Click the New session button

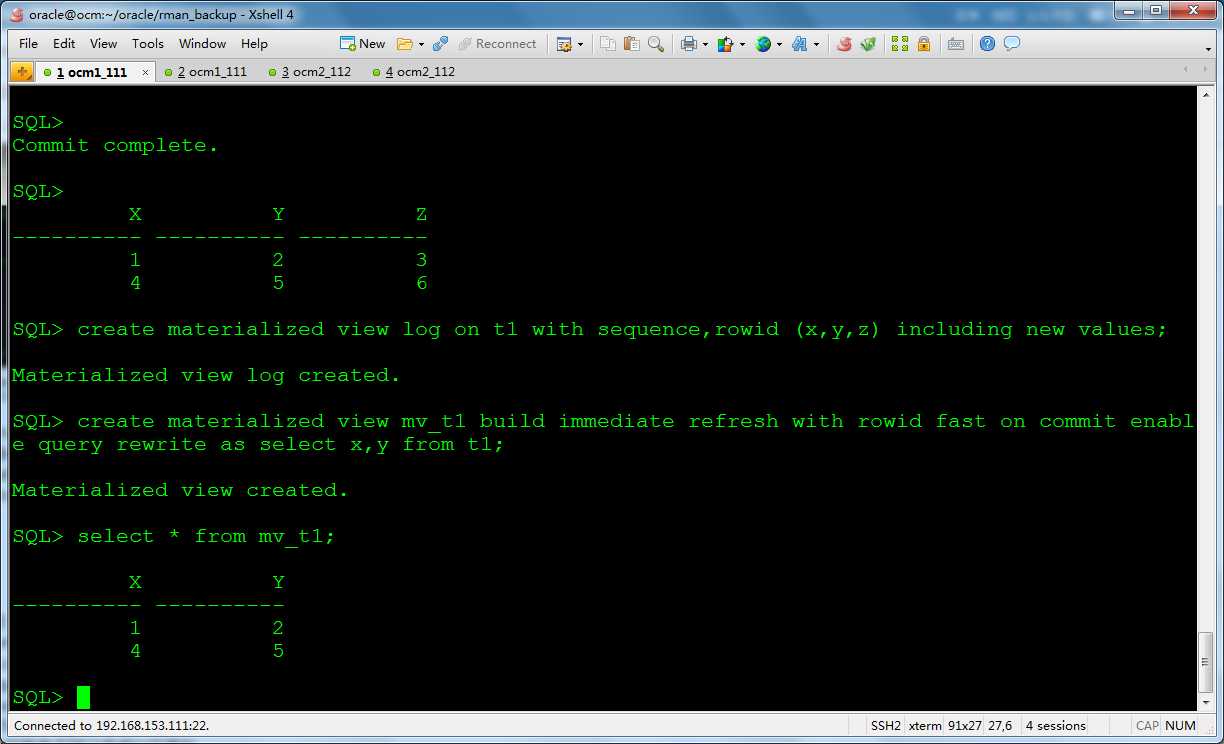coord(362,44)
